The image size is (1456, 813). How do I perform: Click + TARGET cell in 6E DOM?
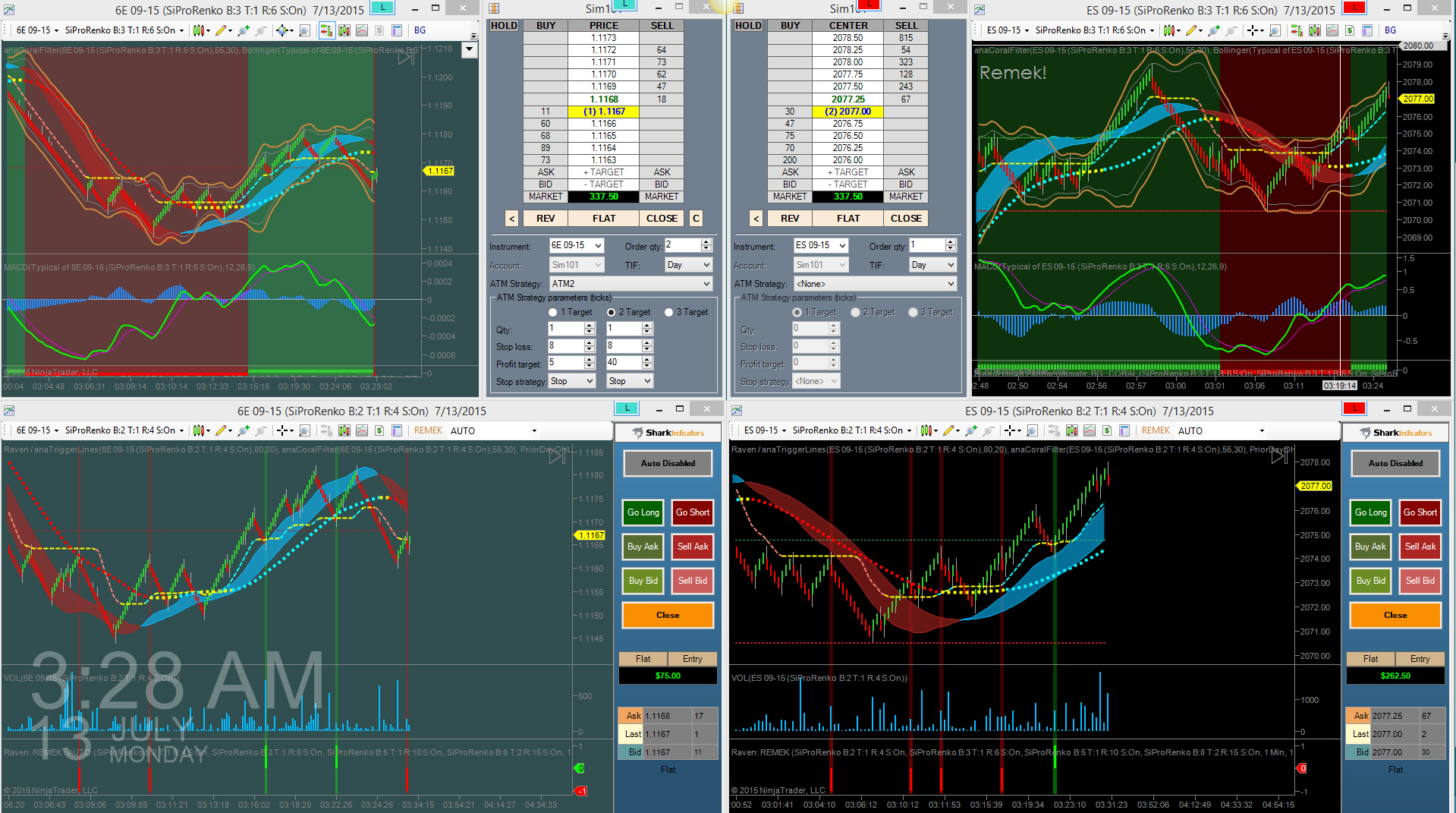click(x=604, y=172)
